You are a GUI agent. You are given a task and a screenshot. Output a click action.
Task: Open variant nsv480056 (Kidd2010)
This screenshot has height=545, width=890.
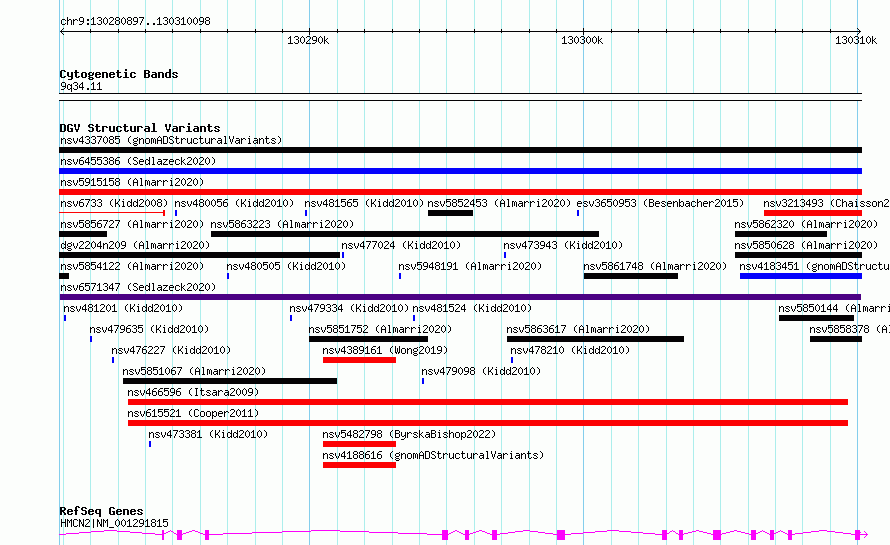(x=234, y=203)
